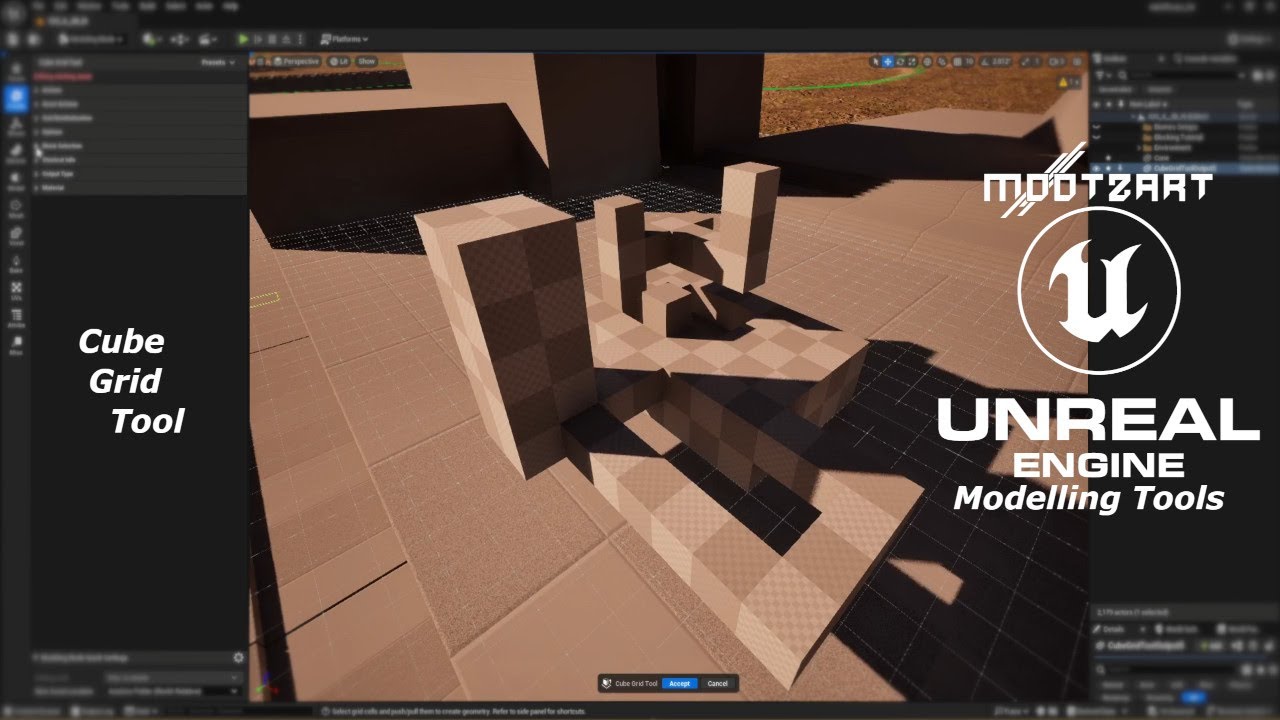The width and height of the screenshot is (1280, 720).
Task: Expand the Environment folder in Outliner
Action: point(1139,147)
